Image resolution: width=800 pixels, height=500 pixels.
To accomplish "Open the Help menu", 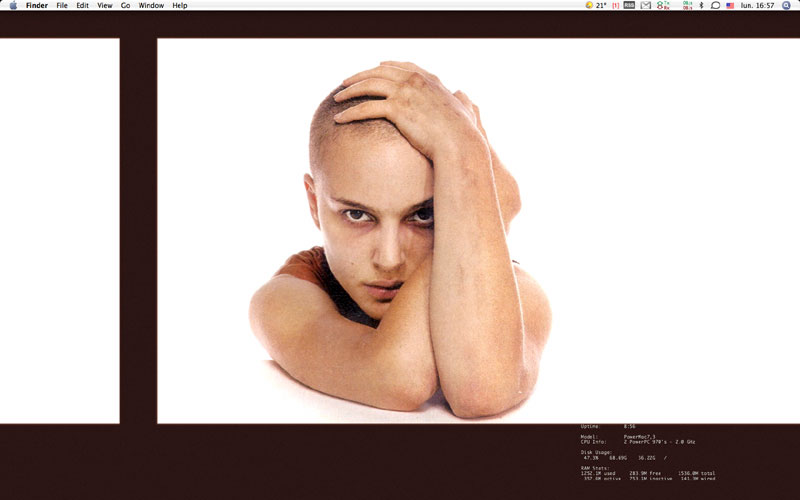I will point(180,6).
